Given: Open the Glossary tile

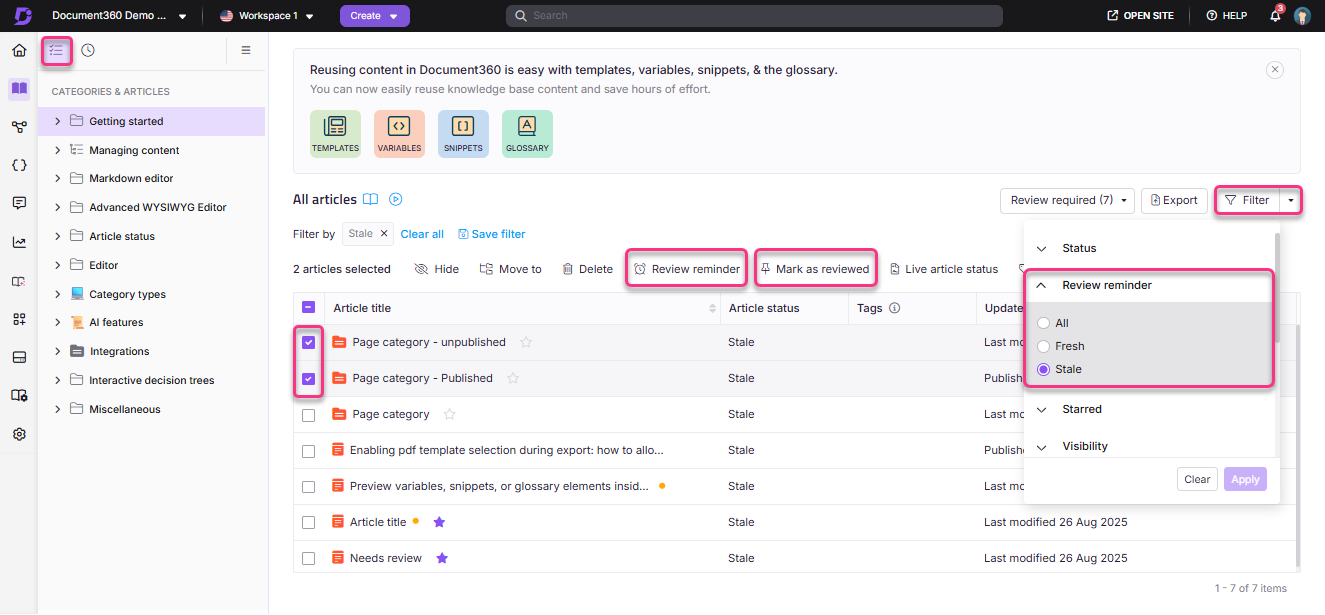Looking at the screenshot, I should click(527, 133).
